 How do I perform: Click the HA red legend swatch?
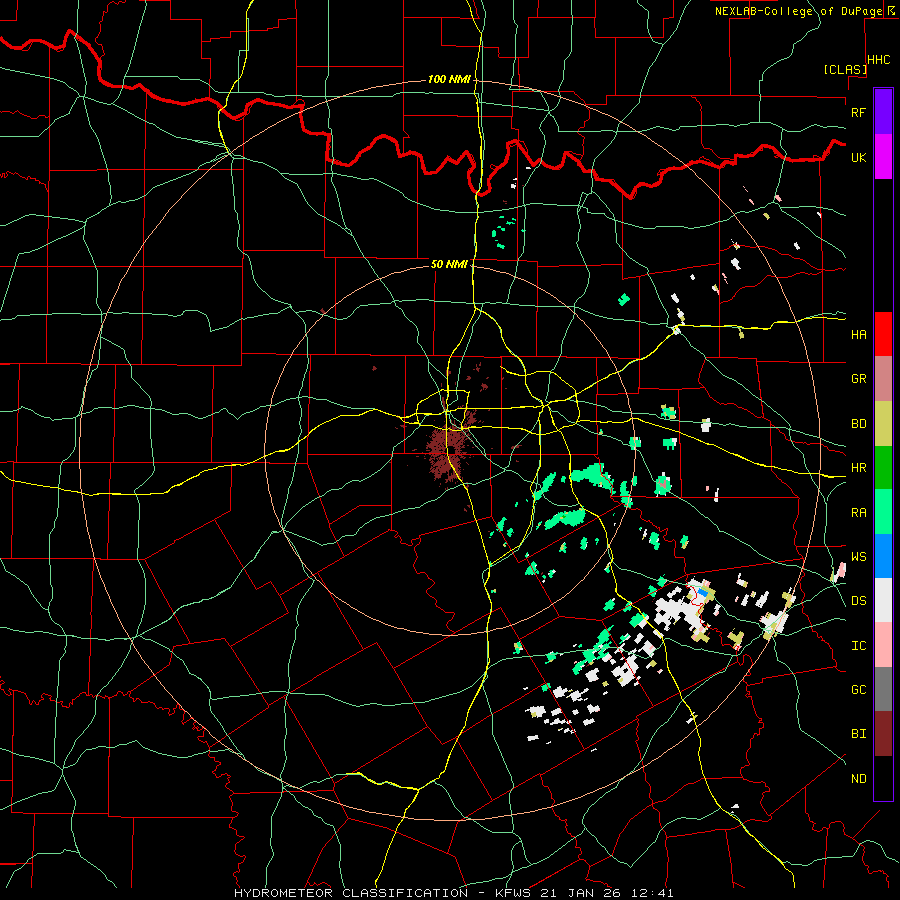pos(883,334)
